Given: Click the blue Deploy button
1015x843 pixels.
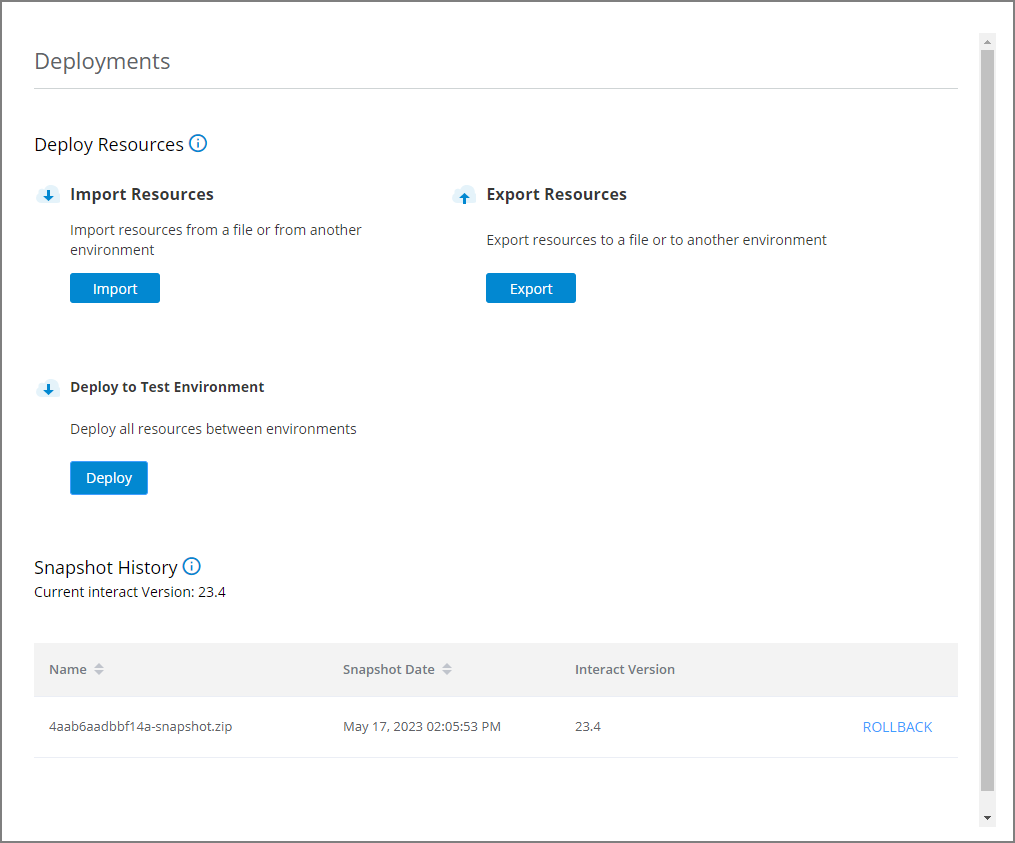Looking at the screenshot, I should pyautogui.click(x=109, y=478).
